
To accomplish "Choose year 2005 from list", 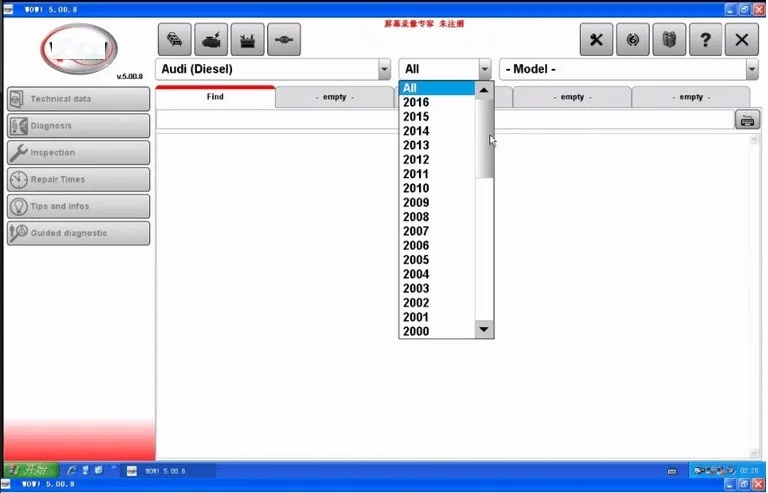I will coord(437,259).
